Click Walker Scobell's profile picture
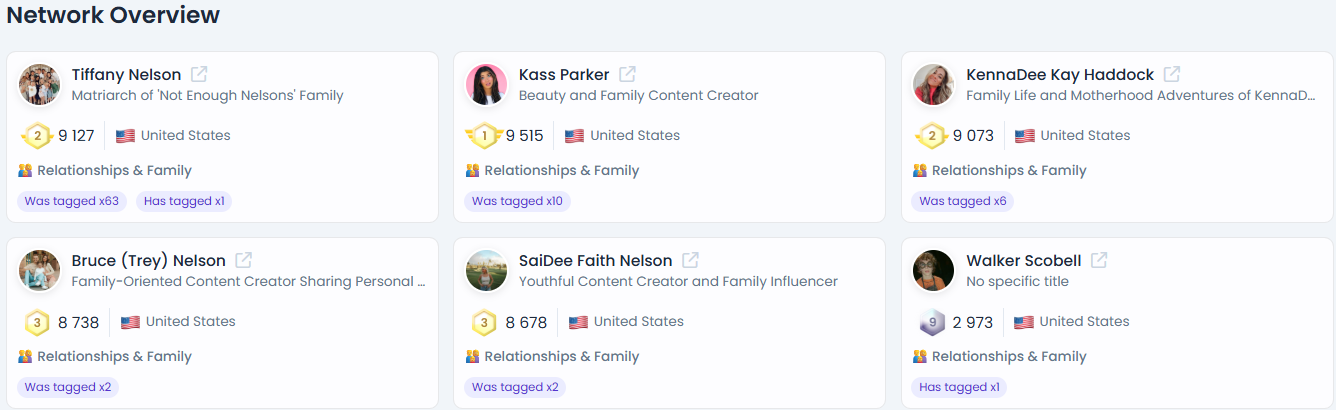Screen dimensions: 1336x410 (x=933, y=270)
